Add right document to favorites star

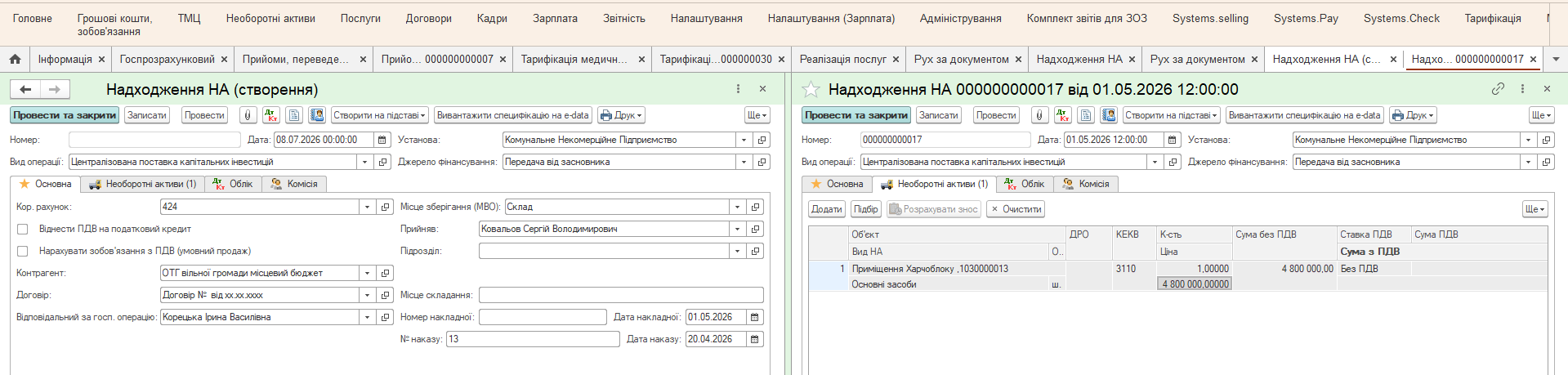[x=811, y=89]
